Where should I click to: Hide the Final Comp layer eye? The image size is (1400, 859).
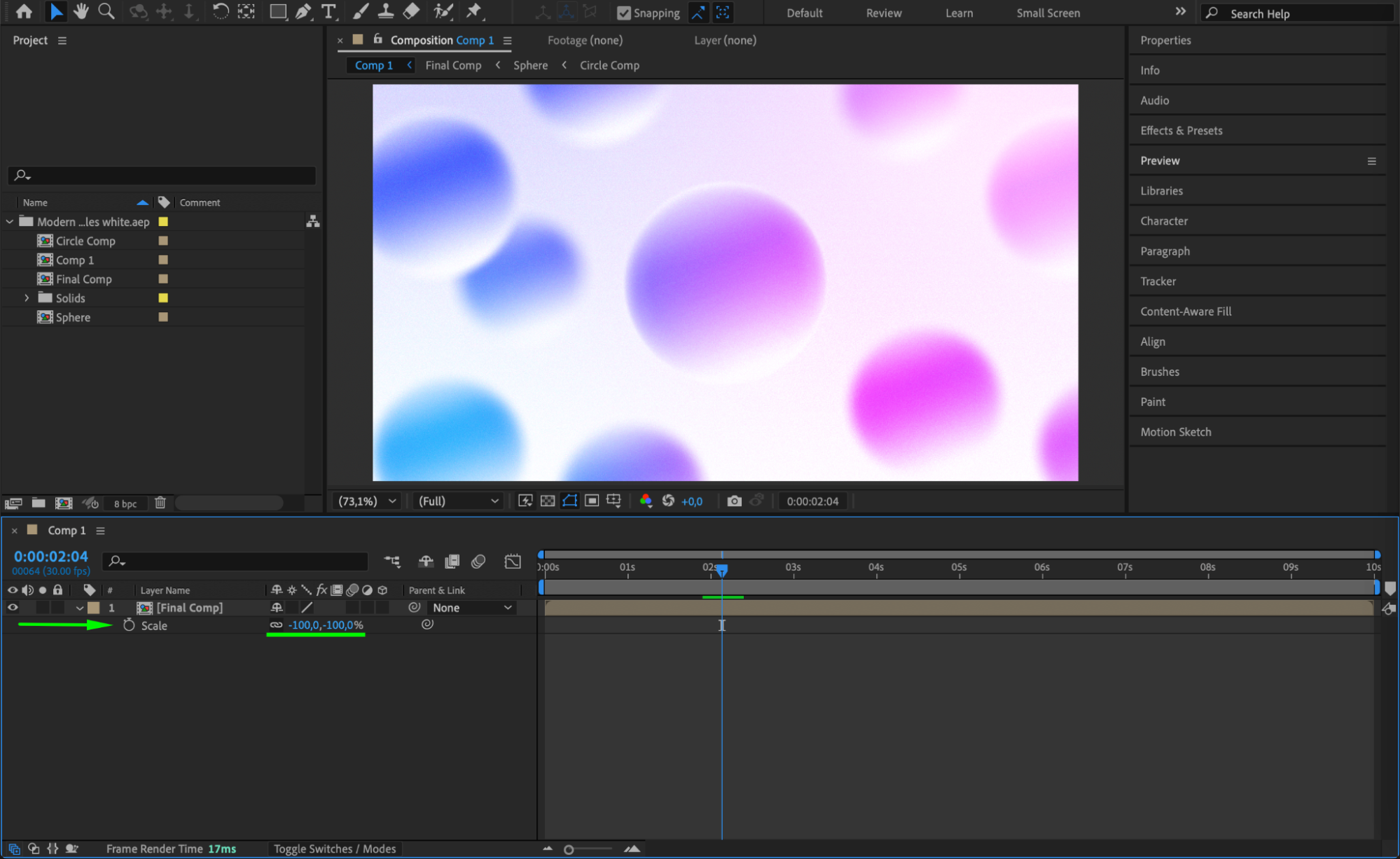tap(13, 608)
